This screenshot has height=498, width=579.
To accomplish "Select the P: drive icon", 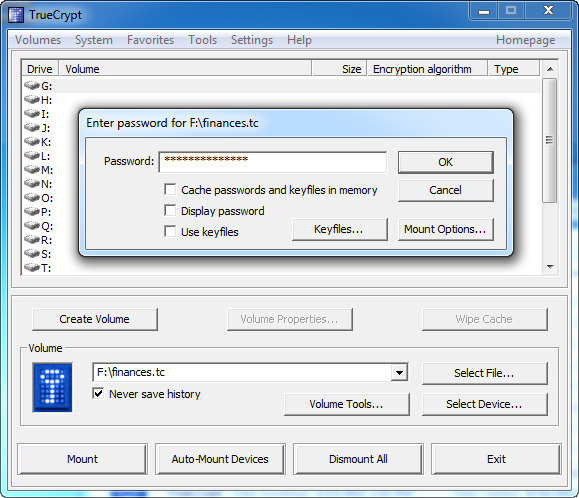I will tap(32, 212).
